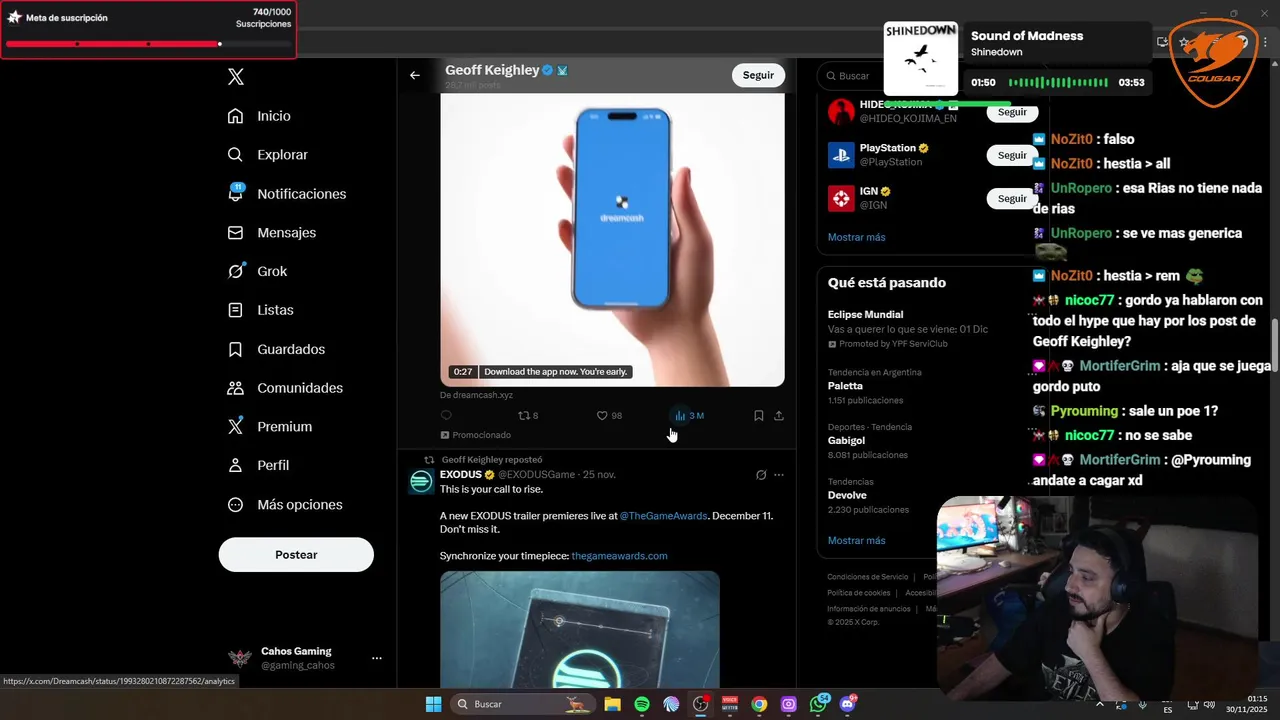The width and height of the screenshot is (1280, 720).
Task: Open the De dreamcash.xyz link
Action: 476,395
